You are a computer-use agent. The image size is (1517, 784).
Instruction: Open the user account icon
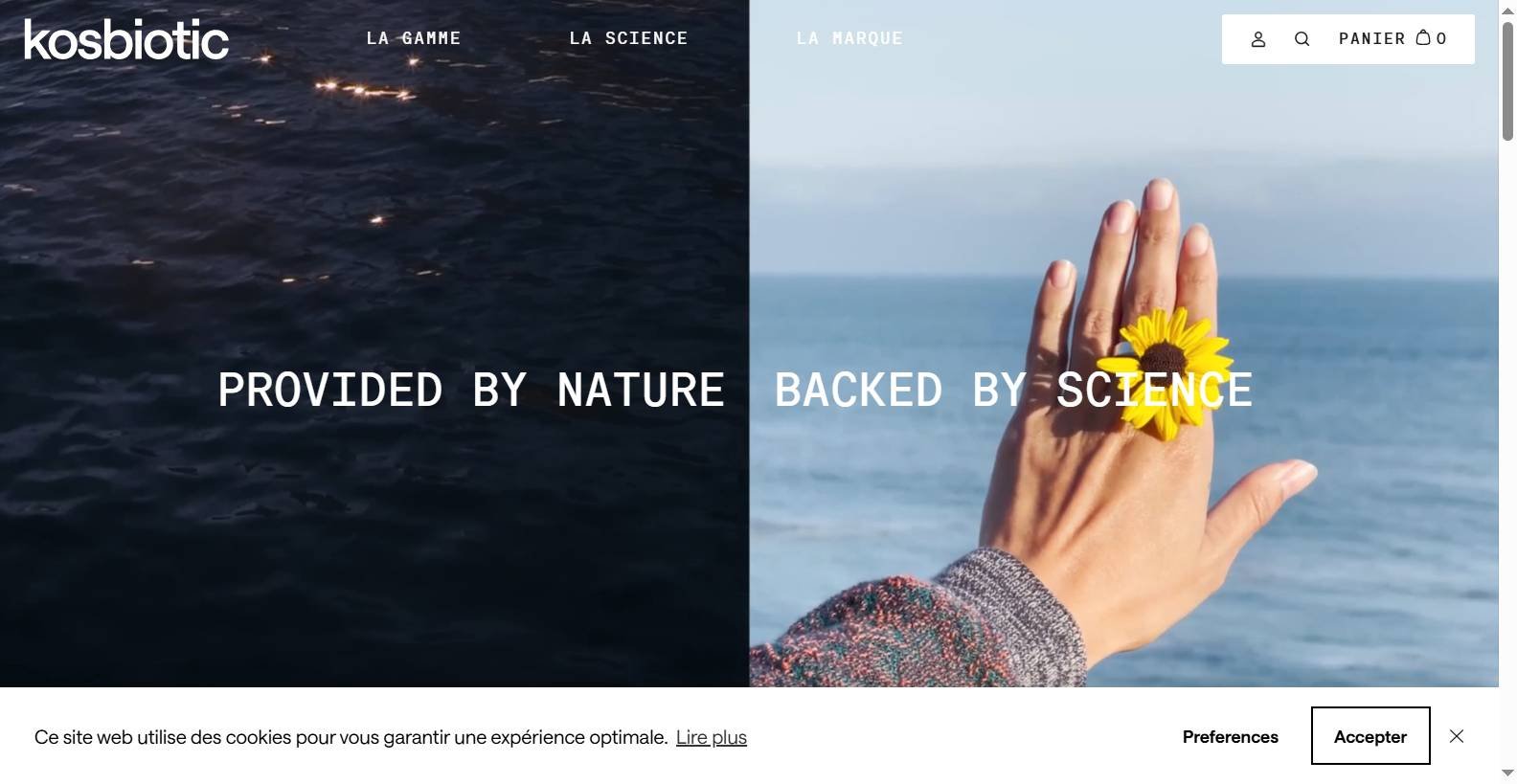click(x=1258, y=39)
